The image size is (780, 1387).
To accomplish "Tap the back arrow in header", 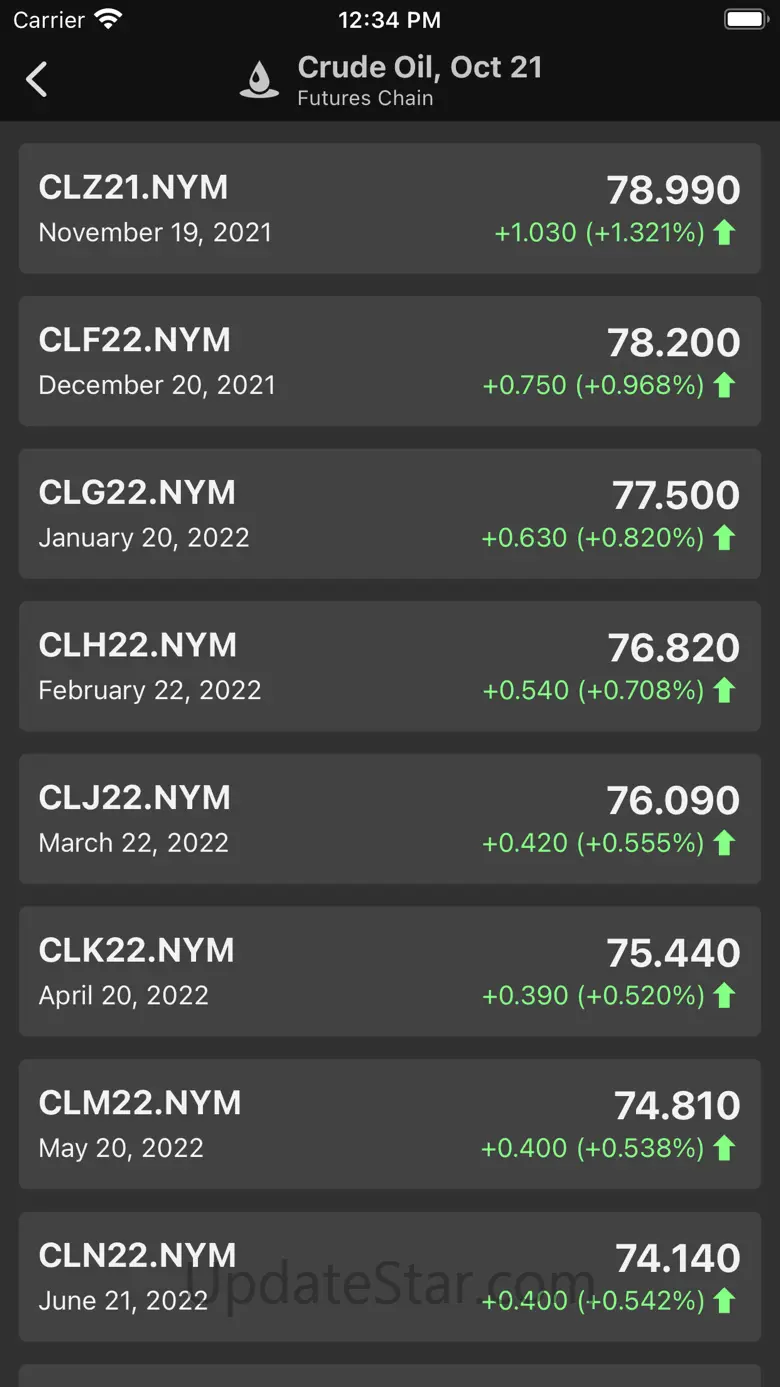I will tap(37, 79).
